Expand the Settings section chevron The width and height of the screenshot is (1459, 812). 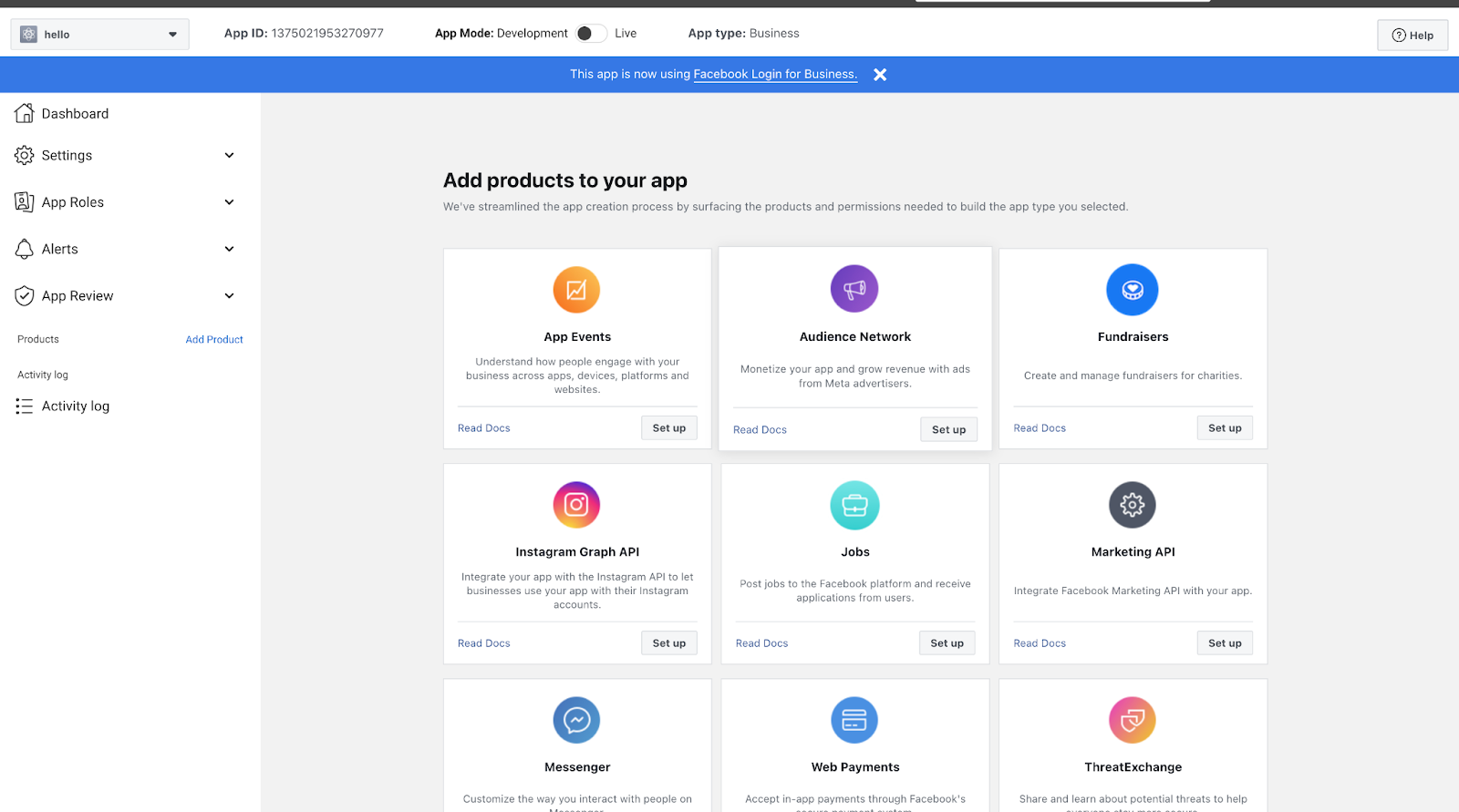tap(230, 155)
